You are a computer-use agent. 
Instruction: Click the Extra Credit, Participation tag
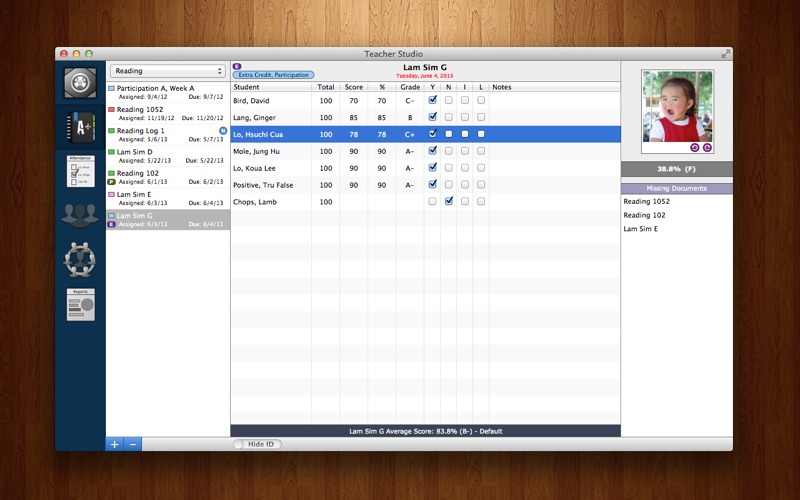pos(273,75)
